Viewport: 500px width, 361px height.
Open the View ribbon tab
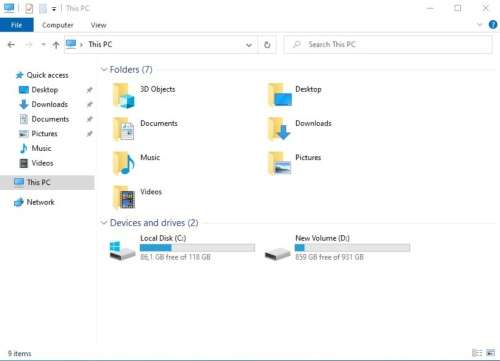click(x=98, y=25)
